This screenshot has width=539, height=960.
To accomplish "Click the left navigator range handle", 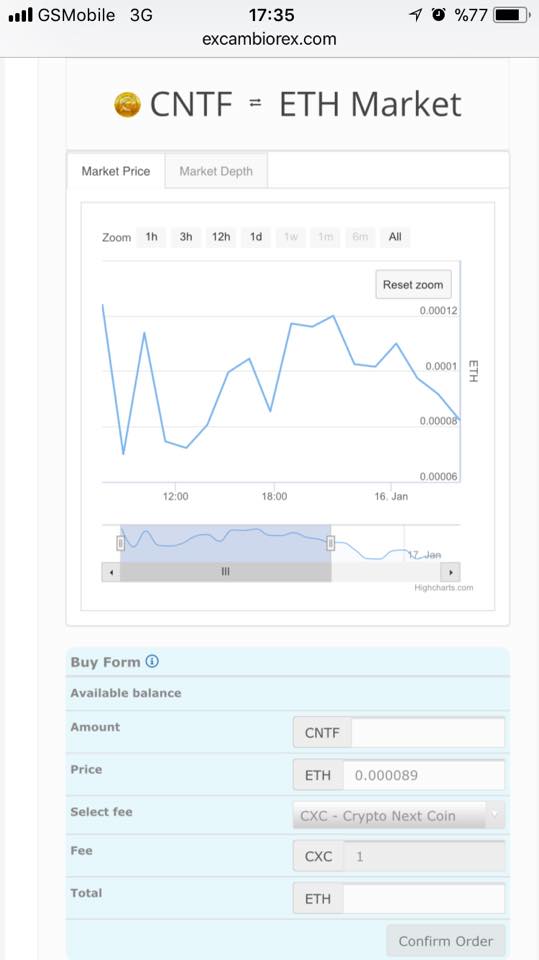I will [121, 542].
